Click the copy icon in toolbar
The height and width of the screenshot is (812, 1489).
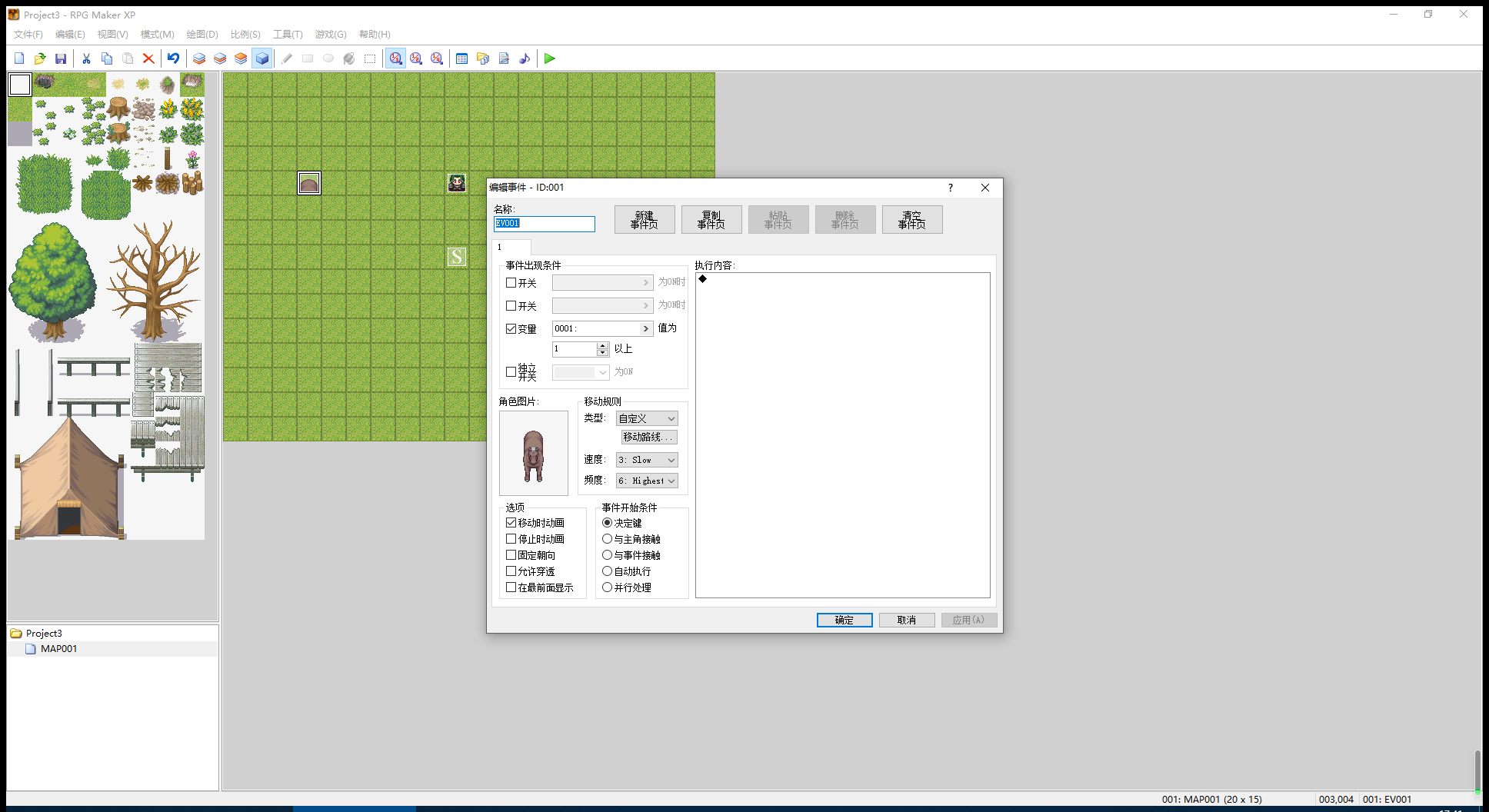107,58
